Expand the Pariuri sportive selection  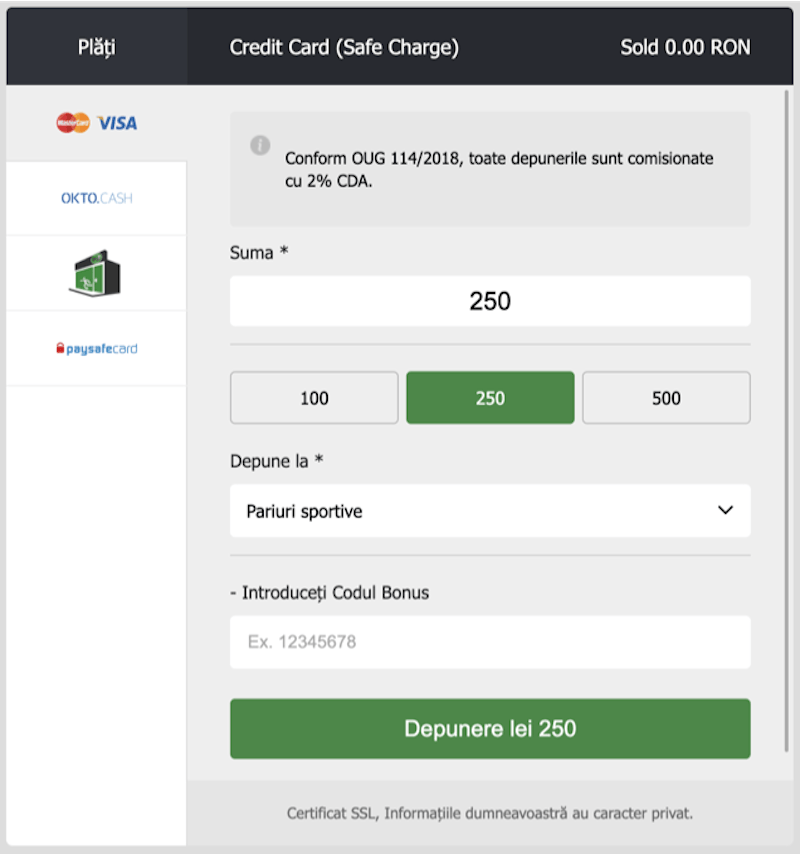489,510
